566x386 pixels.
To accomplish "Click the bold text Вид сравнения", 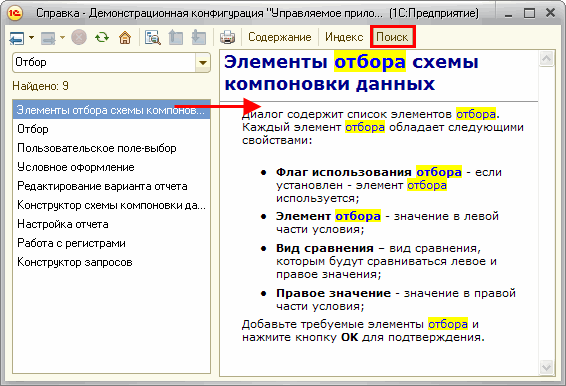I will click(x=325, y=248).
